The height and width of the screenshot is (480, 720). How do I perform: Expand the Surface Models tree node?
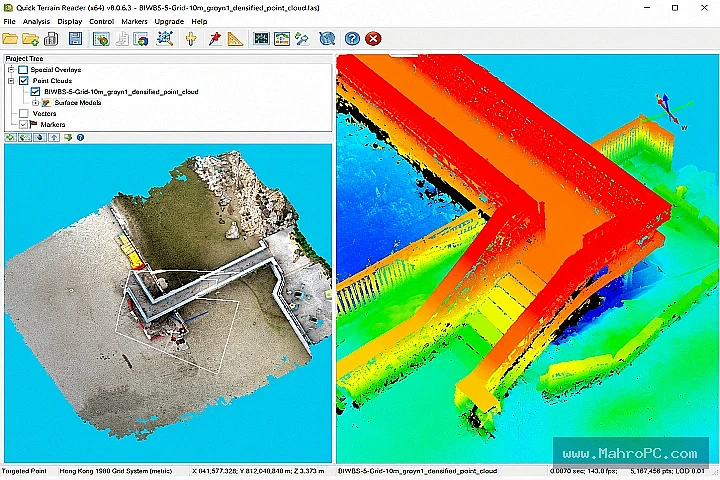coord(35,102)
